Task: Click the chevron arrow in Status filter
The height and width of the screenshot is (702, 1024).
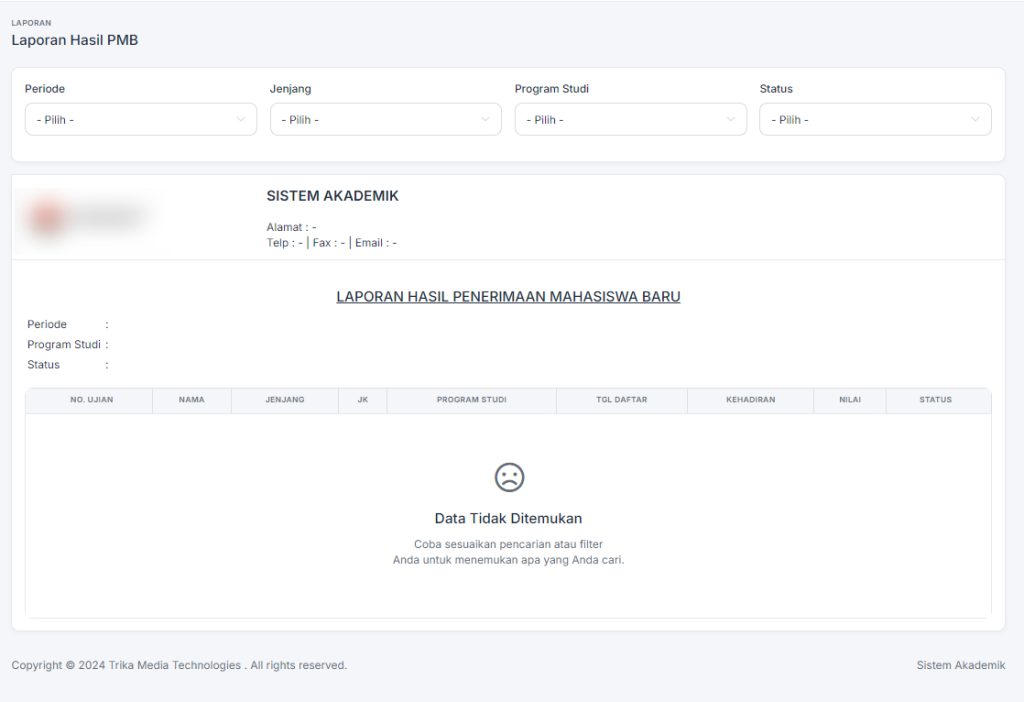Action: coord(975,120)
